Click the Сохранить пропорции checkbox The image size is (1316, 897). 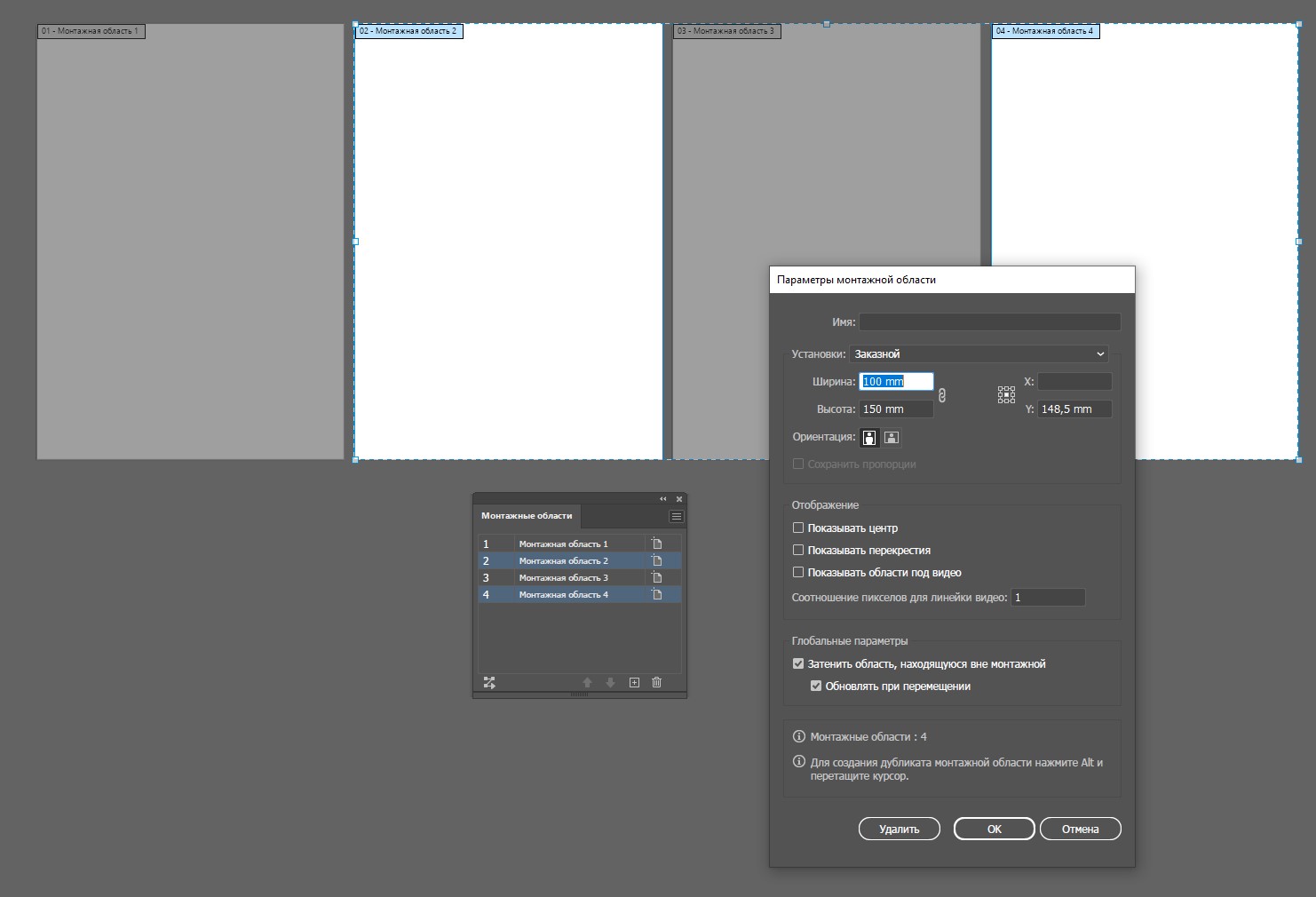tap(798, 464)
